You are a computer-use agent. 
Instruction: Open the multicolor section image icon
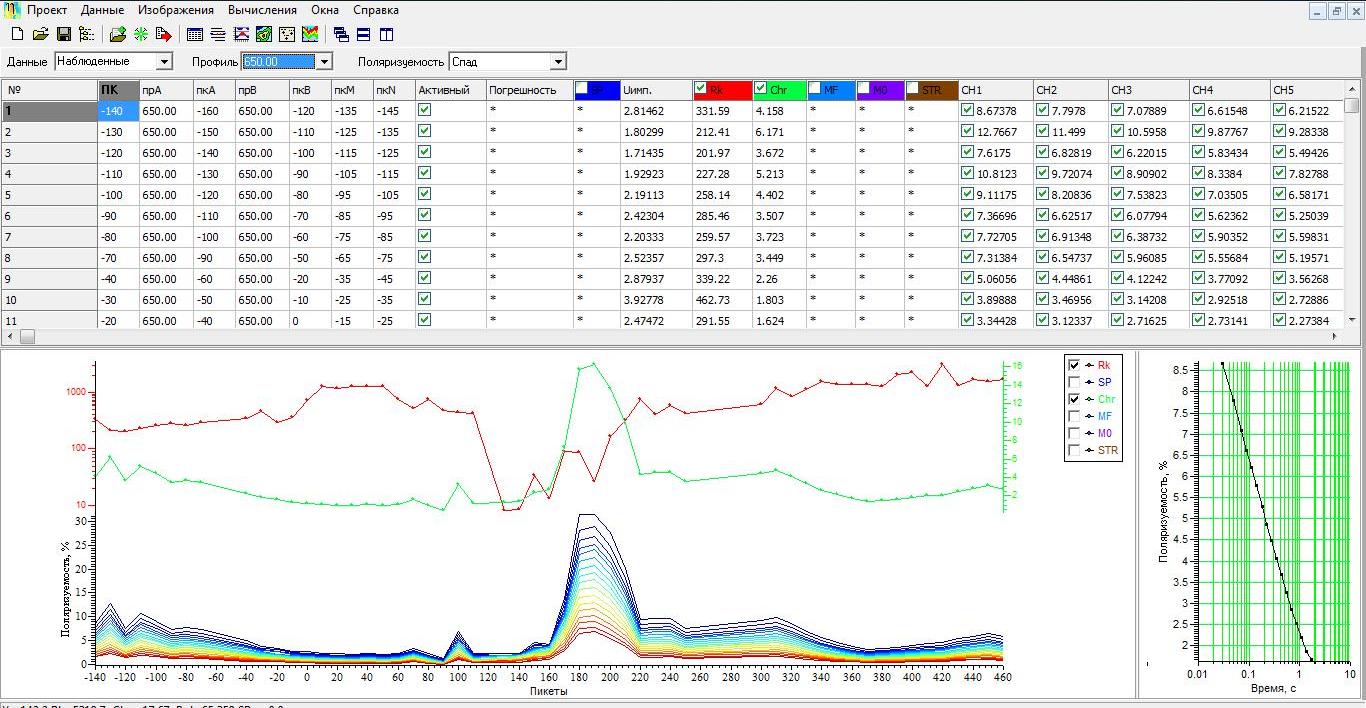(310, 34)
